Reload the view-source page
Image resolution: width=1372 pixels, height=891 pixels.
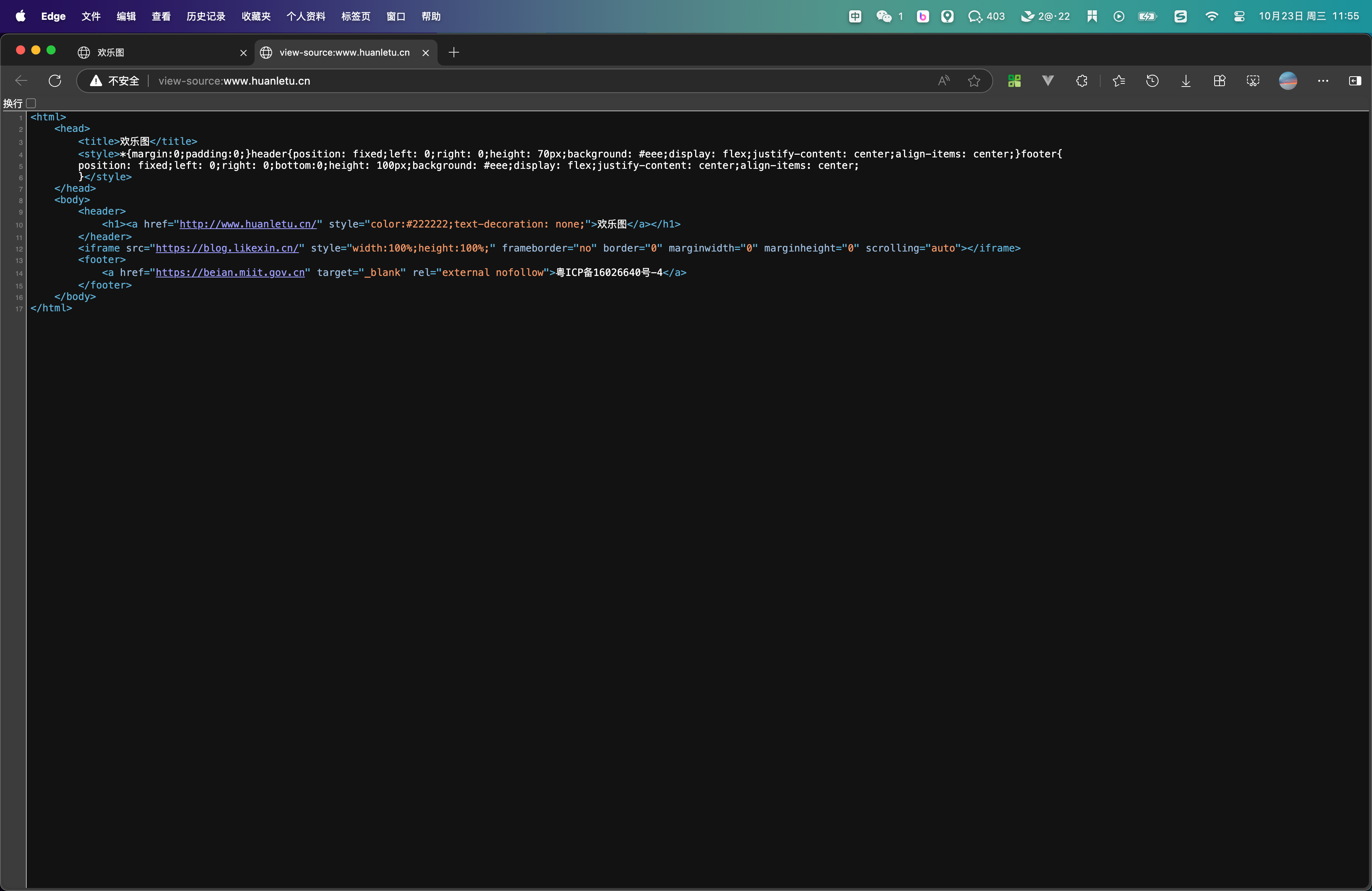pyautogui.click(x=55, y=81)
